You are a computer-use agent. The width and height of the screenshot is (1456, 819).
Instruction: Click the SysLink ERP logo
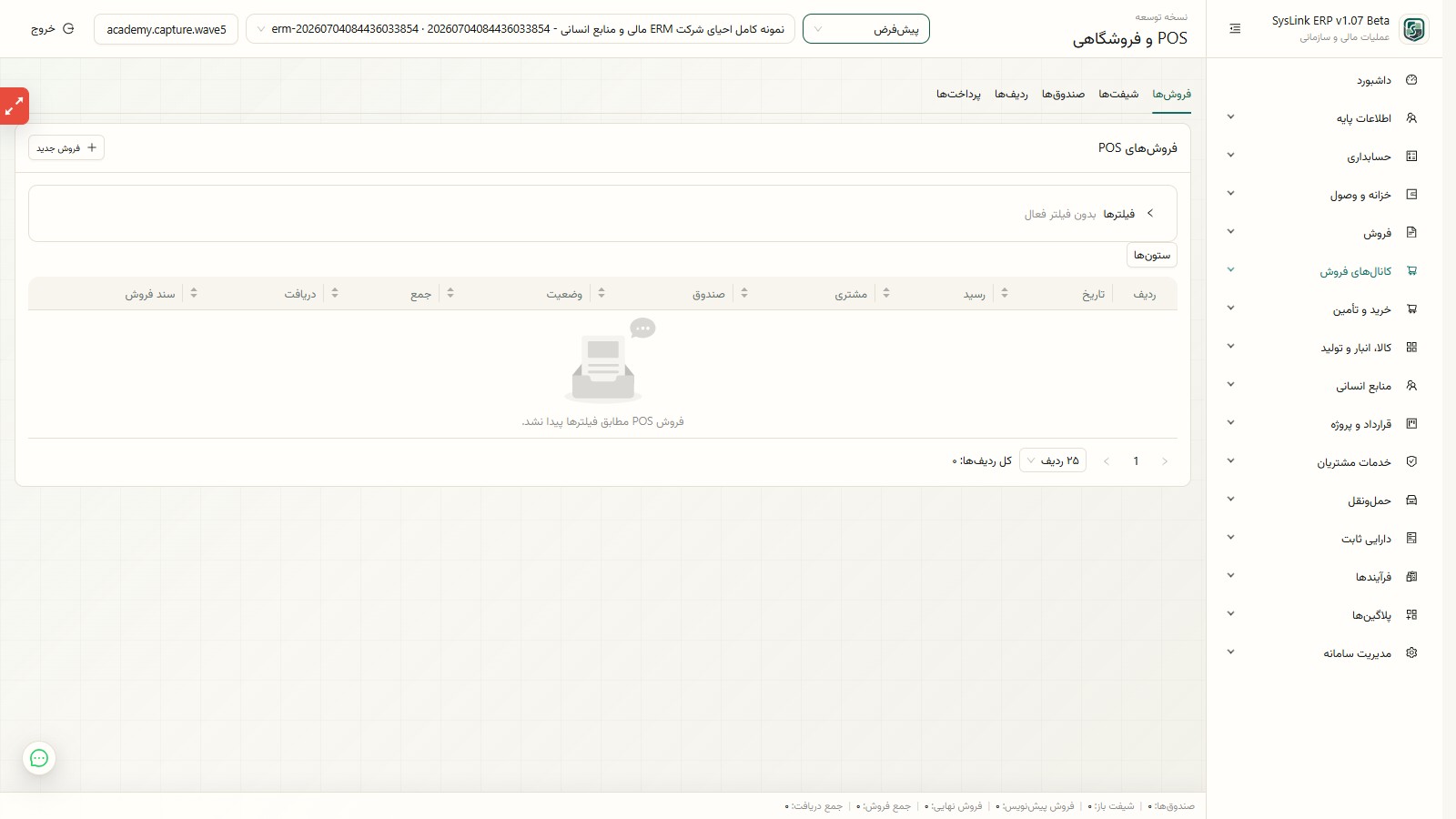coord(1414,29)
